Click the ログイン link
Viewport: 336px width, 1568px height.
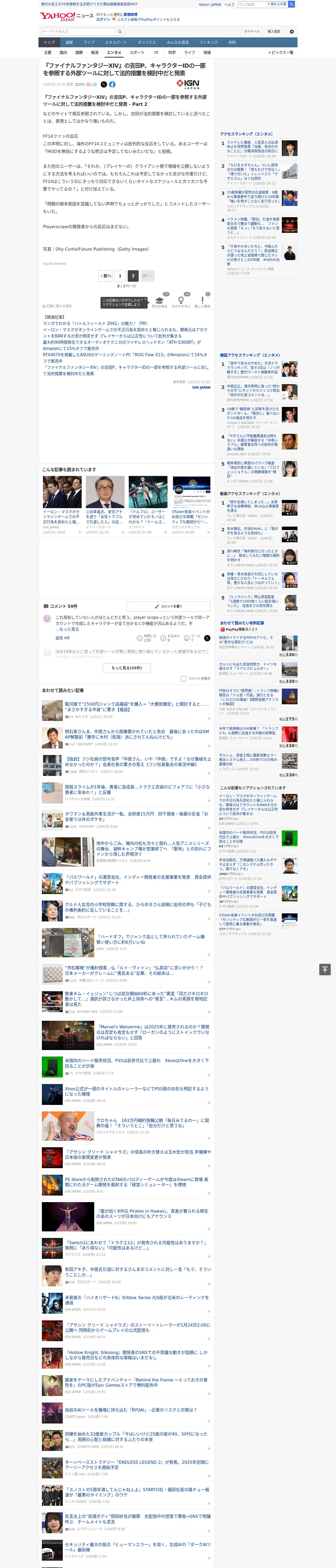coord(103,20)
